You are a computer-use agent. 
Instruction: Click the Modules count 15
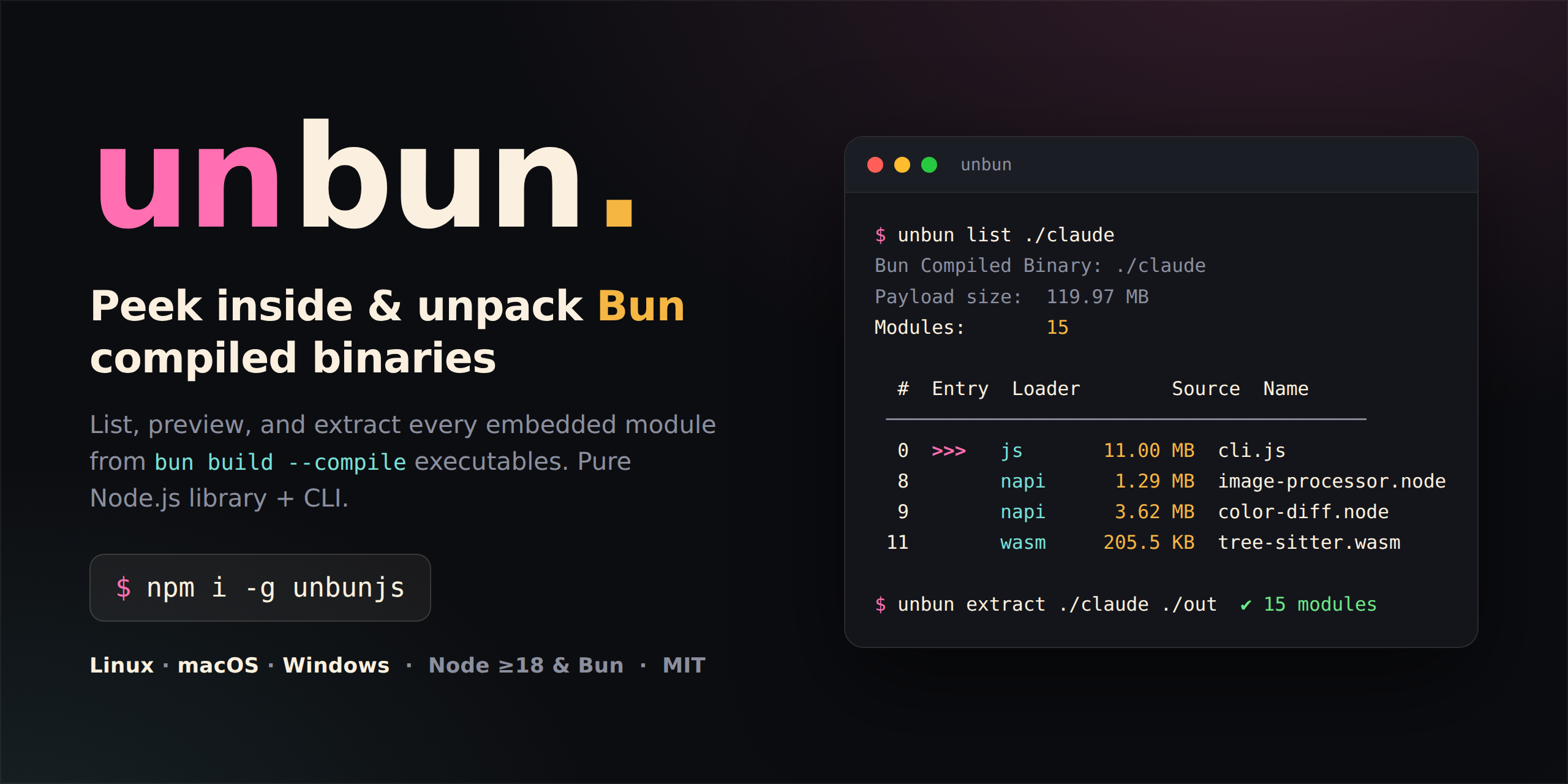(1057, 328)
